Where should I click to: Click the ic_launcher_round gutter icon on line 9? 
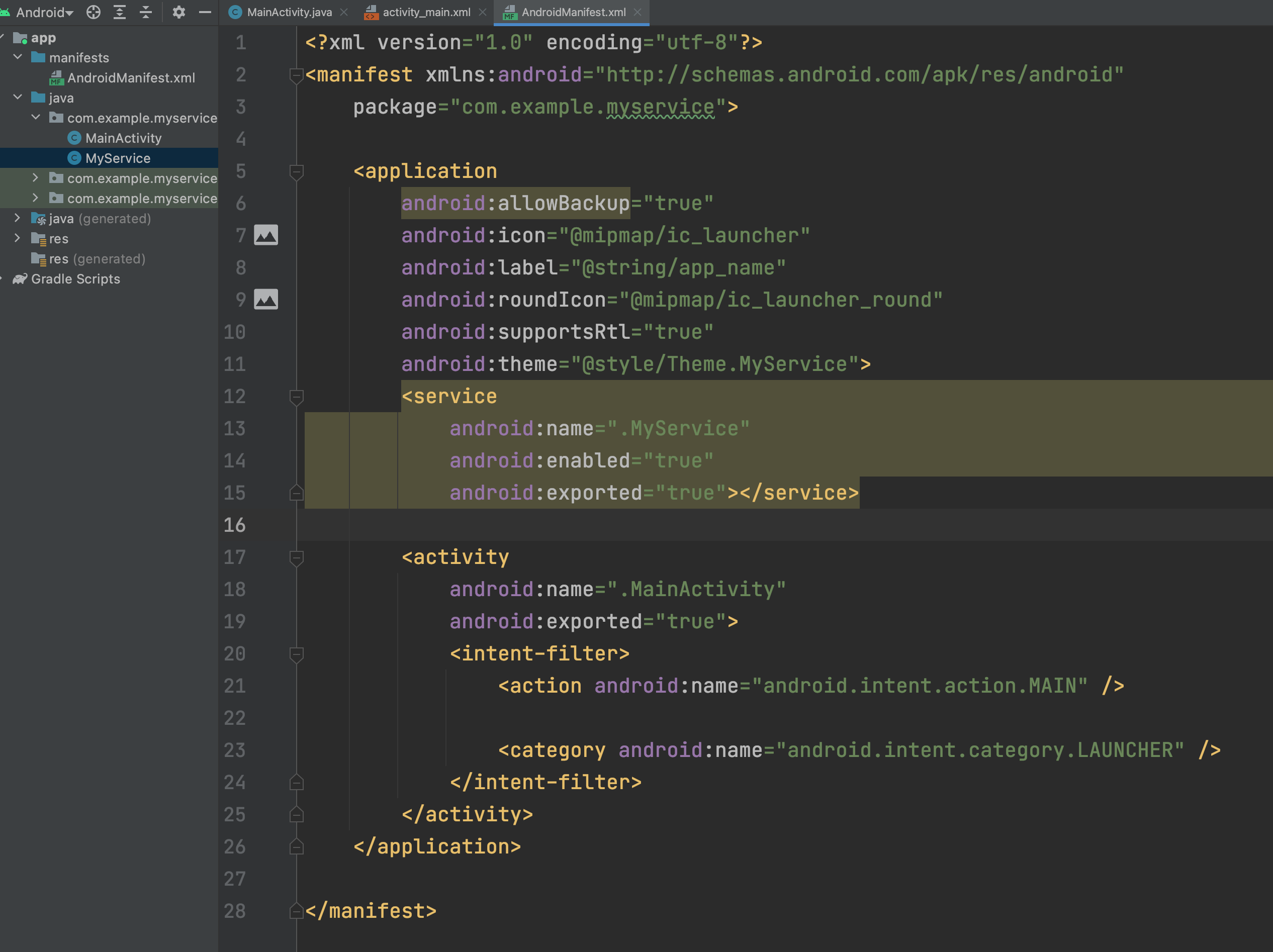tap(266, 299)
